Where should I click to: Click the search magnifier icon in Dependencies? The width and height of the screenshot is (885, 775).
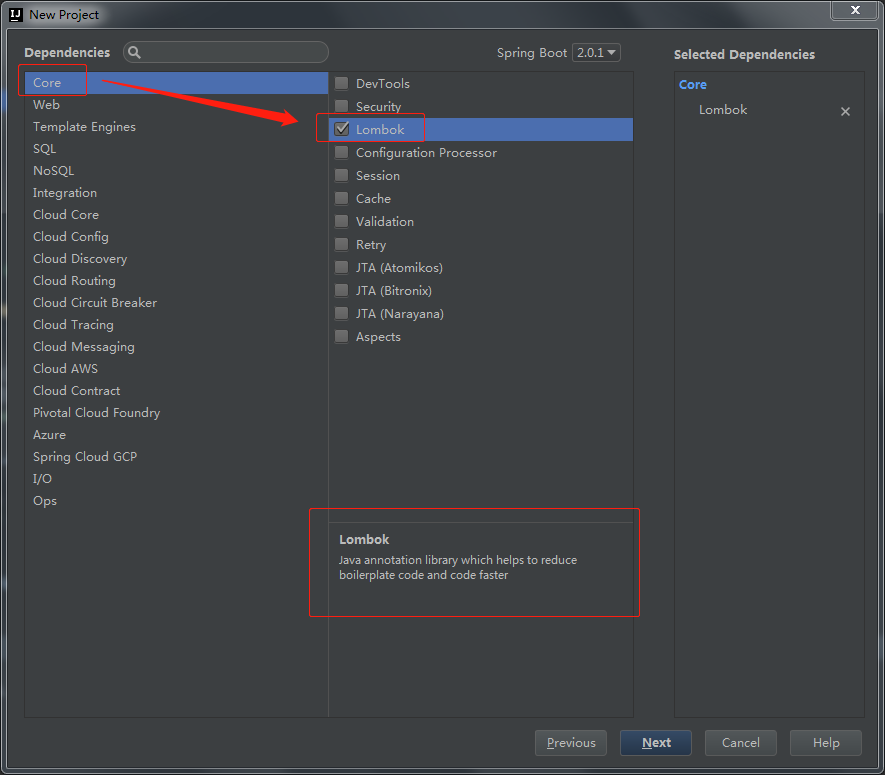point(134,52)
